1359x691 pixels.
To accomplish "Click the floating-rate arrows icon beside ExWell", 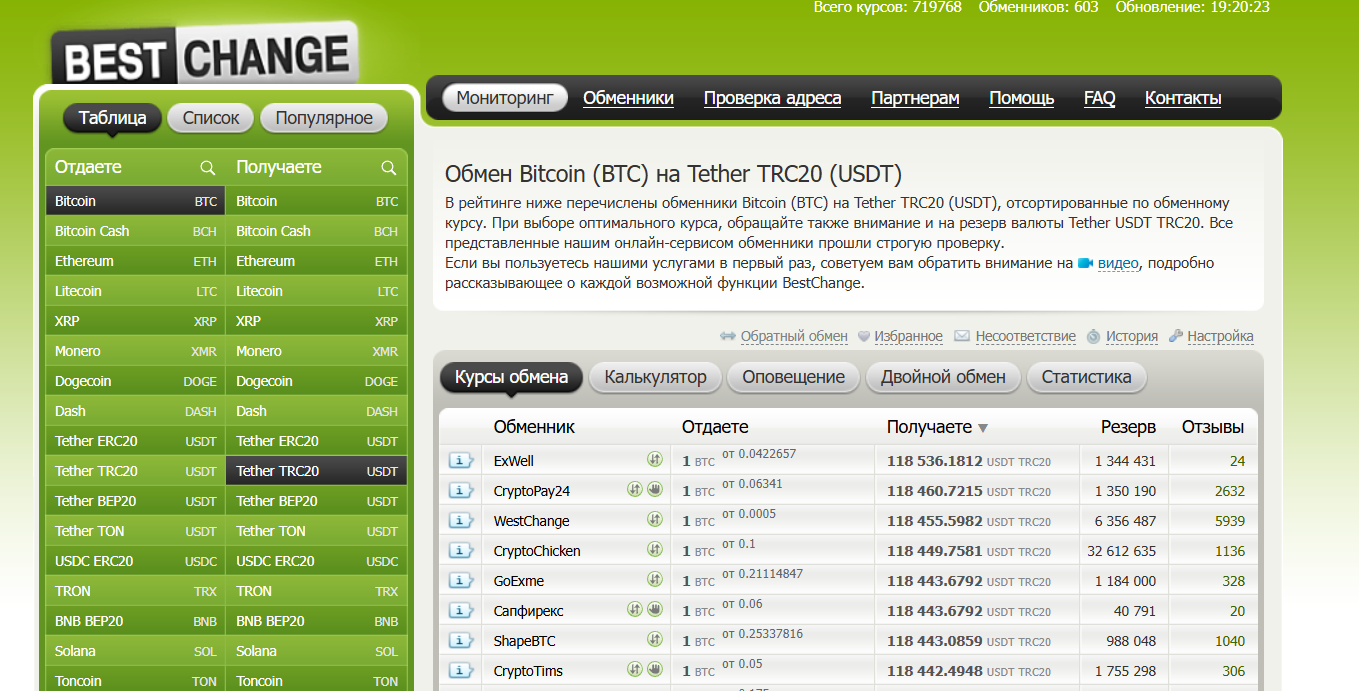I will (654, 460).
